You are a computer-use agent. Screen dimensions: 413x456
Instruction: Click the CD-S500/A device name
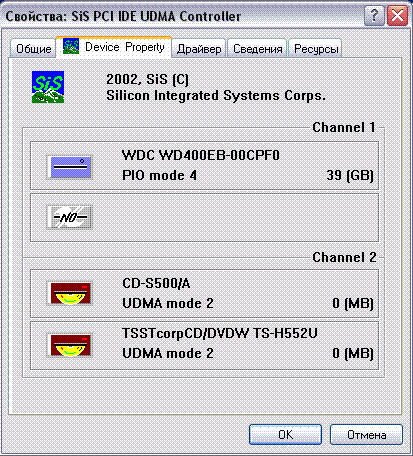pos(156,283)
